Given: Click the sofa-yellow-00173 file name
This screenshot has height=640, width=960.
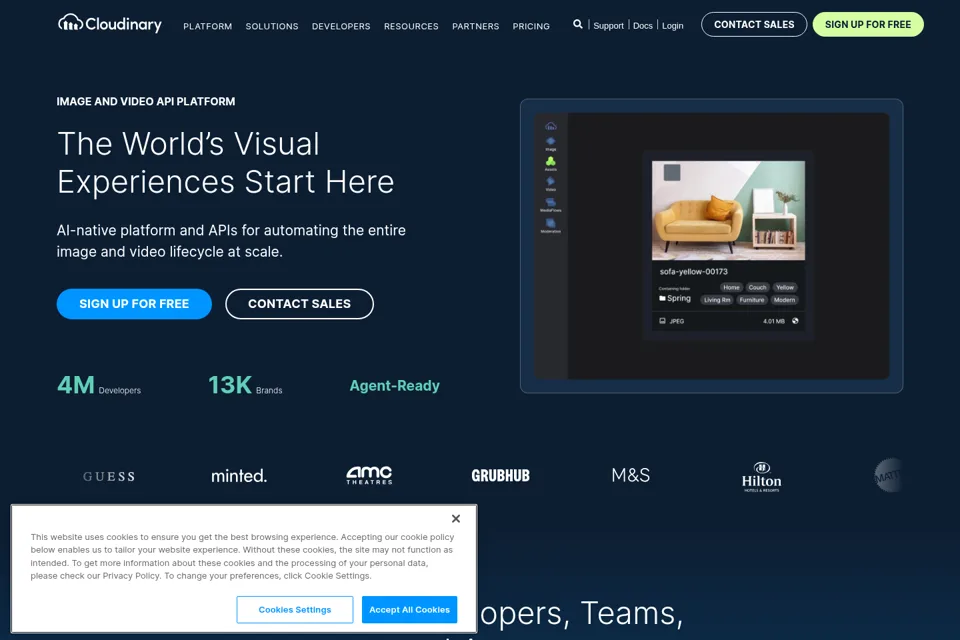Looking at the screenshot, I should [x=694, y=271].
